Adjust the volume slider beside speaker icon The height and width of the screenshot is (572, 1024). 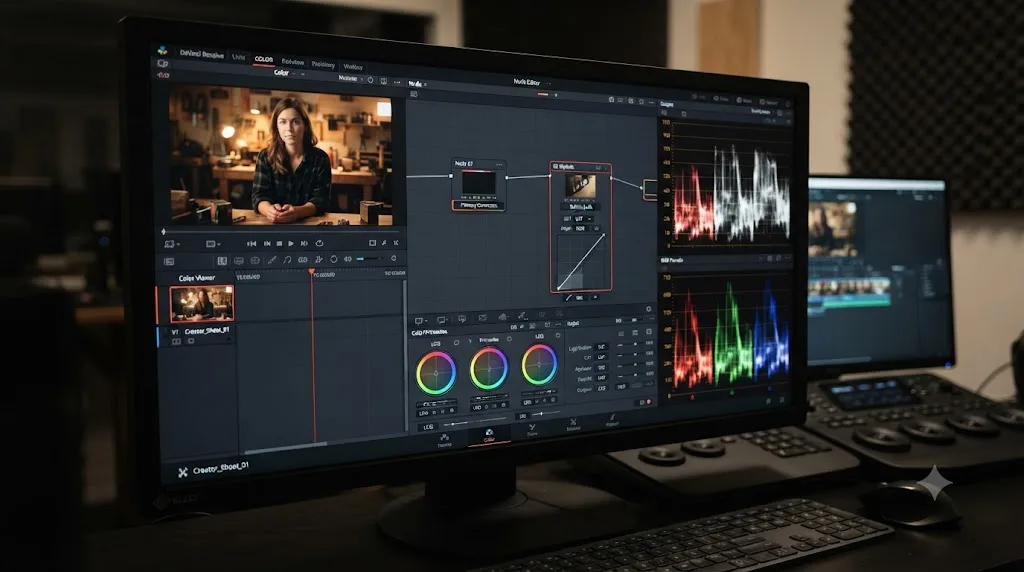pos(369,259)
